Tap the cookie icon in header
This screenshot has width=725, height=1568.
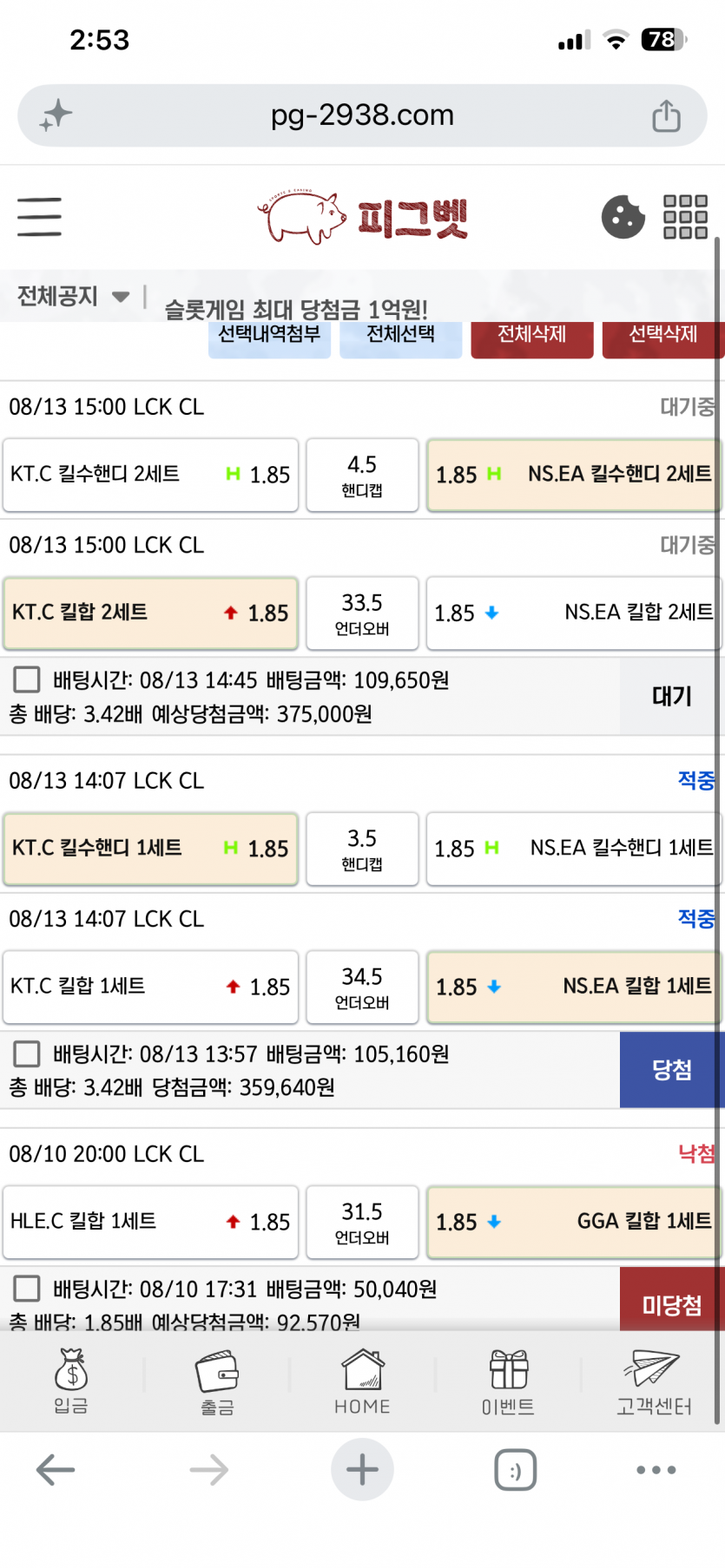[623, 217]
